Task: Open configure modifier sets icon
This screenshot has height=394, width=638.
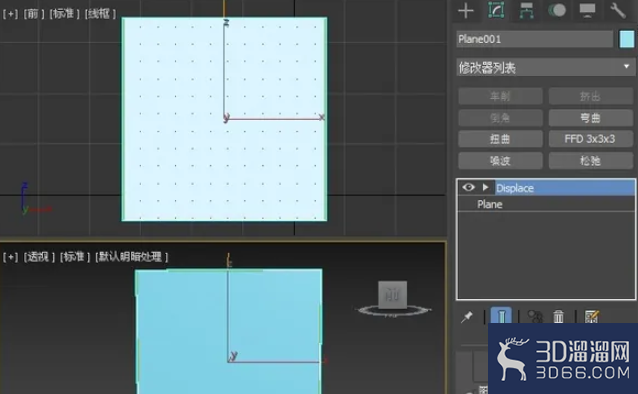Action: pyautogui.click(x=591, y=316)
